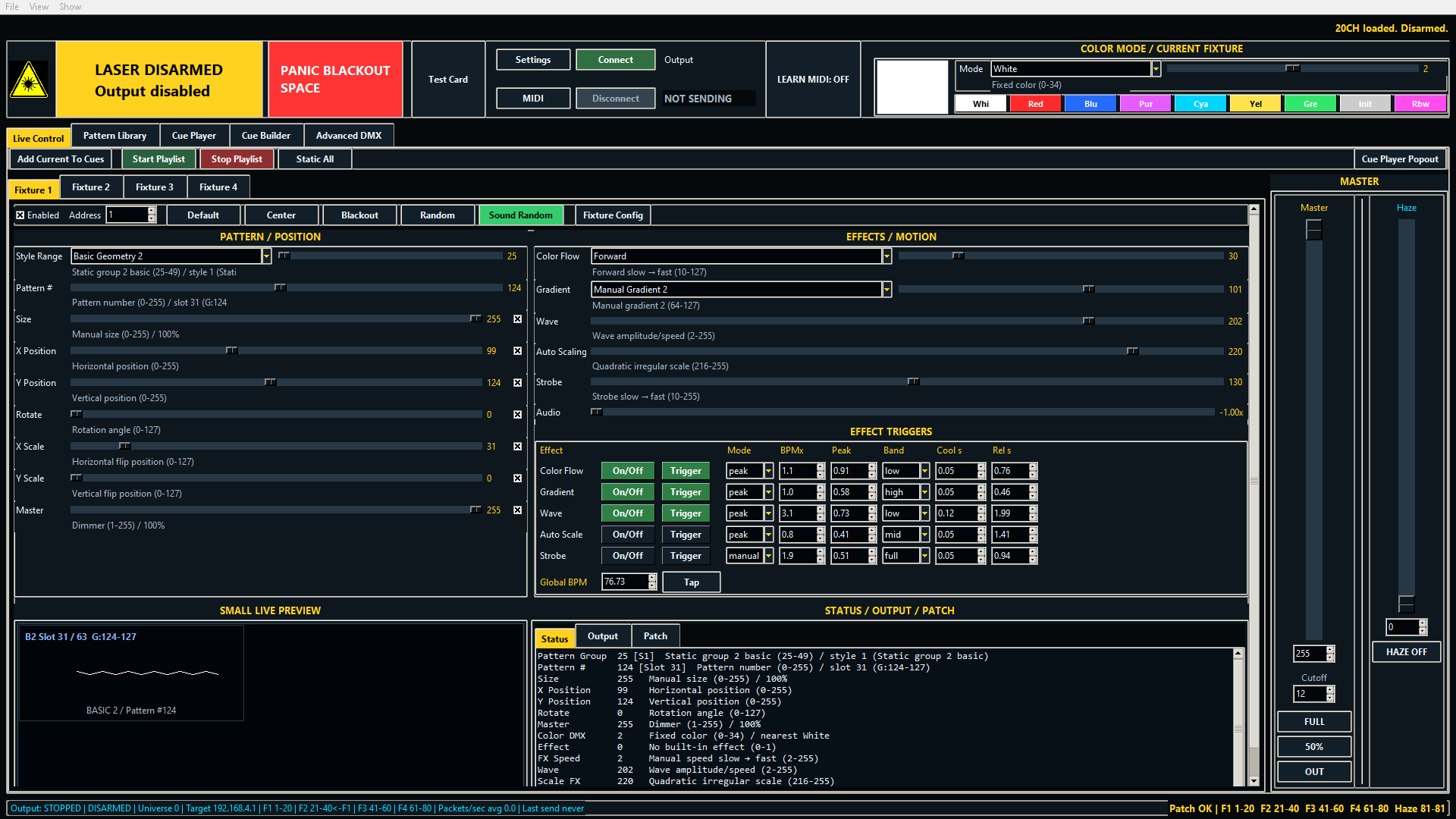Open the Patch tab in status panel
Viewport: 1456px width, 819px height.
[655, 636]
